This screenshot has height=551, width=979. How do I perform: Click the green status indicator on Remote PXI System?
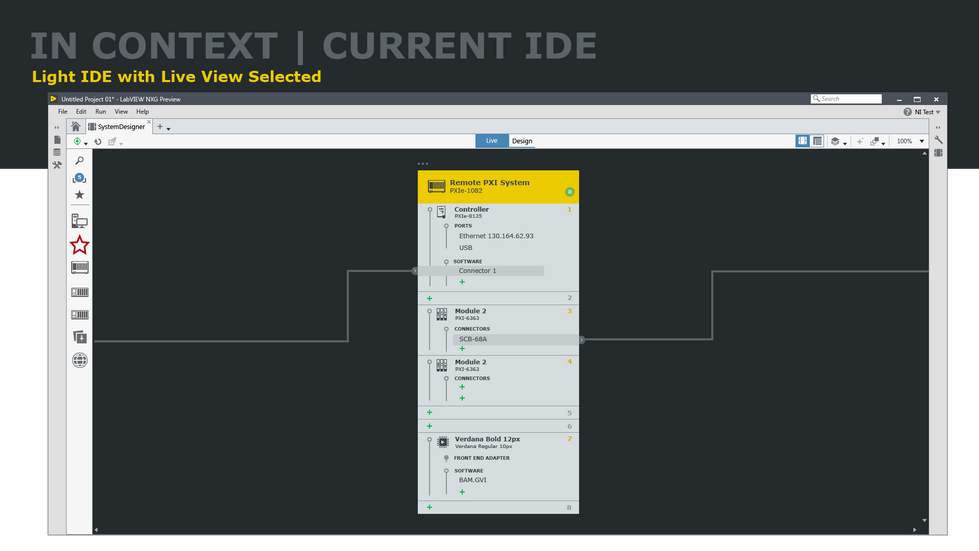coord(569,192)
